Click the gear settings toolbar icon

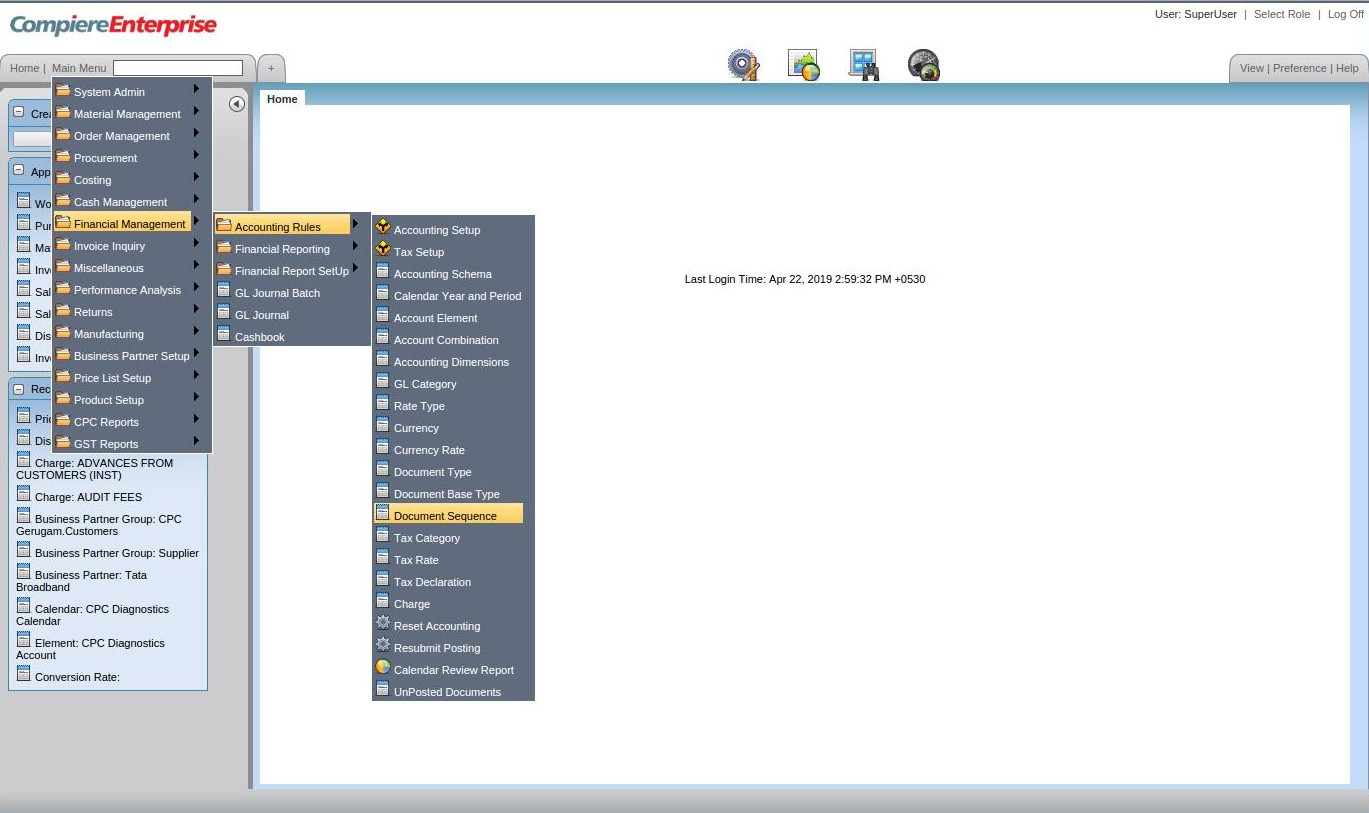pos(743,65)
